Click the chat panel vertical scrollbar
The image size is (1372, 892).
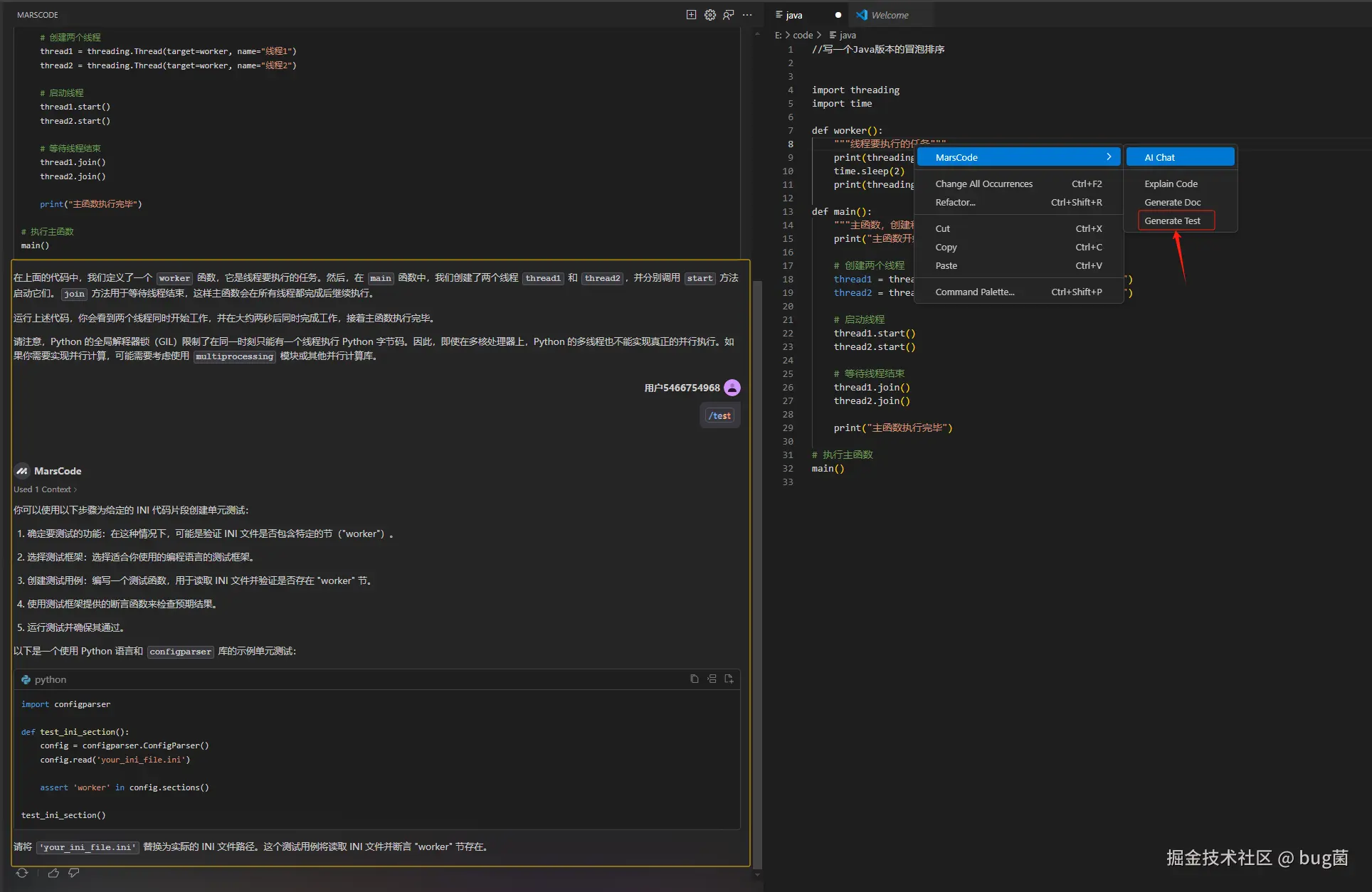coord(757,569)
